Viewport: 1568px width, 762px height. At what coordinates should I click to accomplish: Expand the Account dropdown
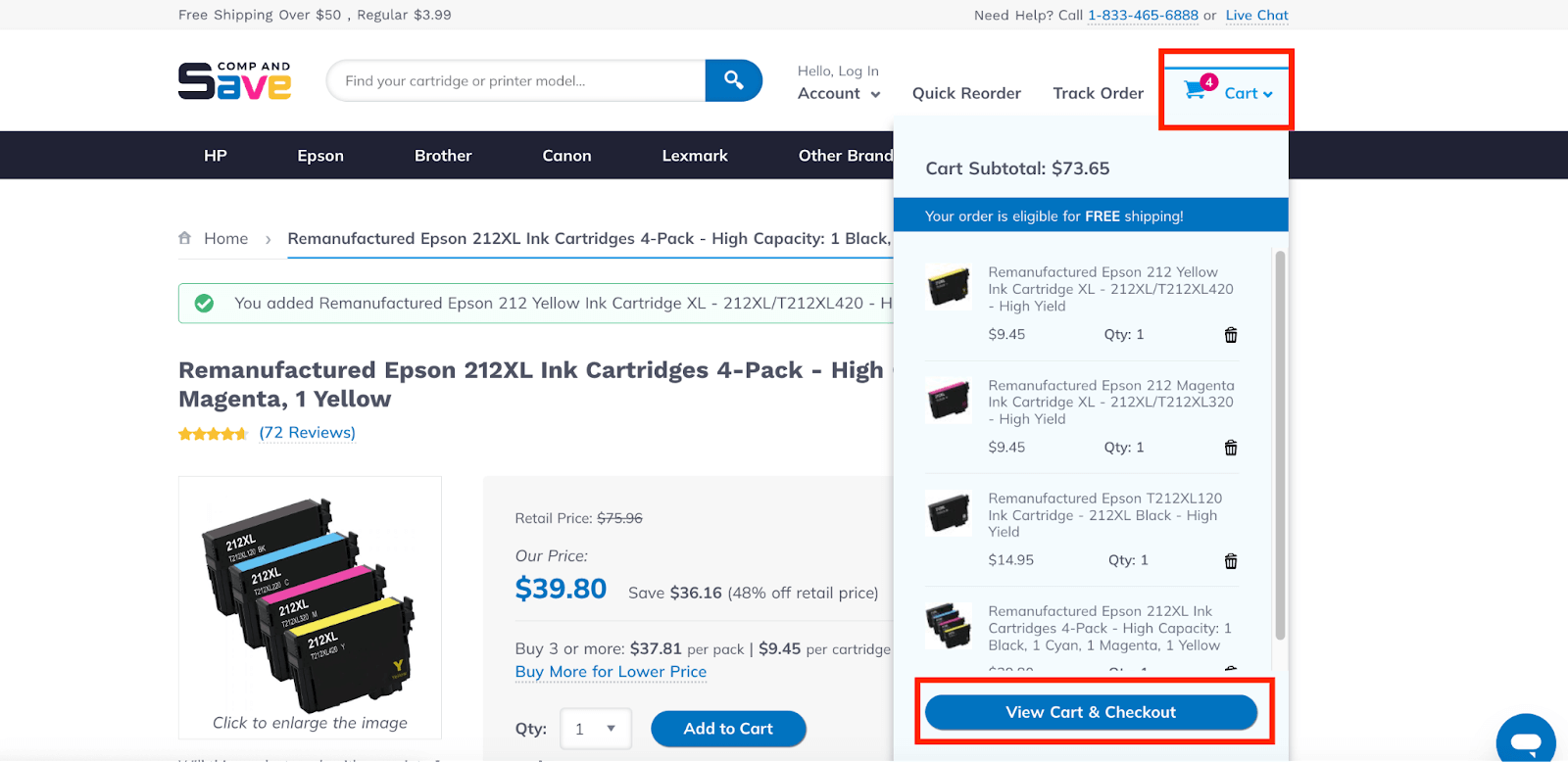tap(838, 93)
